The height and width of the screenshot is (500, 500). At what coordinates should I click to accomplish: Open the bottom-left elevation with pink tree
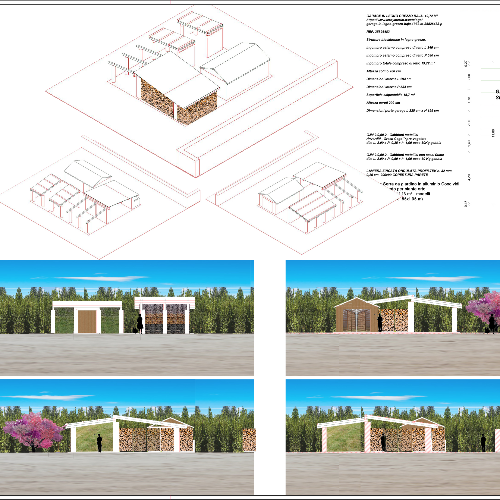pyautogui.click(x=127, y=437)
